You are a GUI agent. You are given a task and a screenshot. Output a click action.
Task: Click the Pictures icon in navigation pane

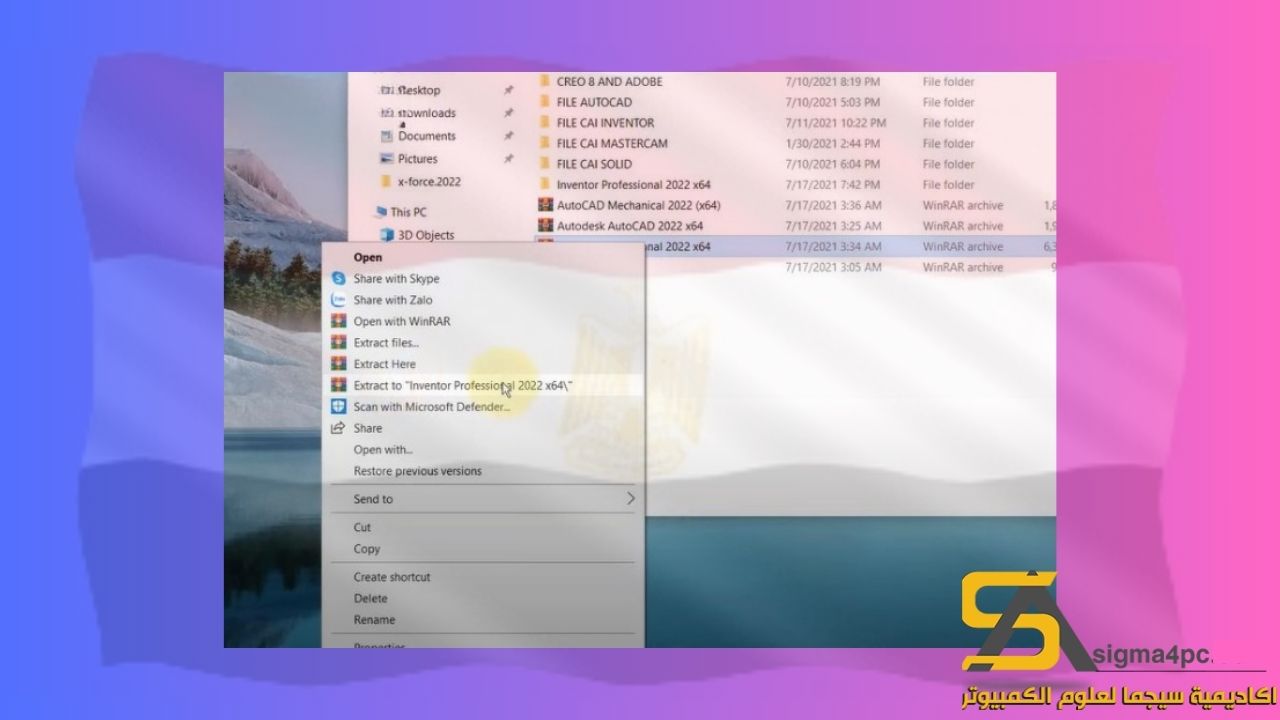click(387, 159)
